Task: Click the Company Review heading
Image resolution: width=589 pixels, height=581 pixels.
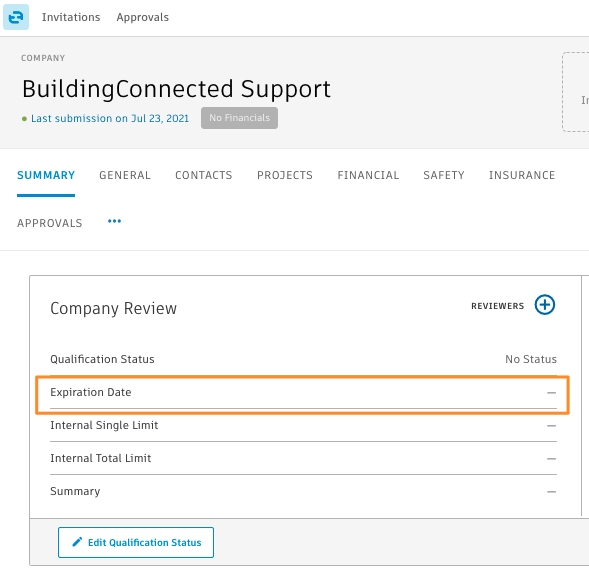Action: coord(113,308)
